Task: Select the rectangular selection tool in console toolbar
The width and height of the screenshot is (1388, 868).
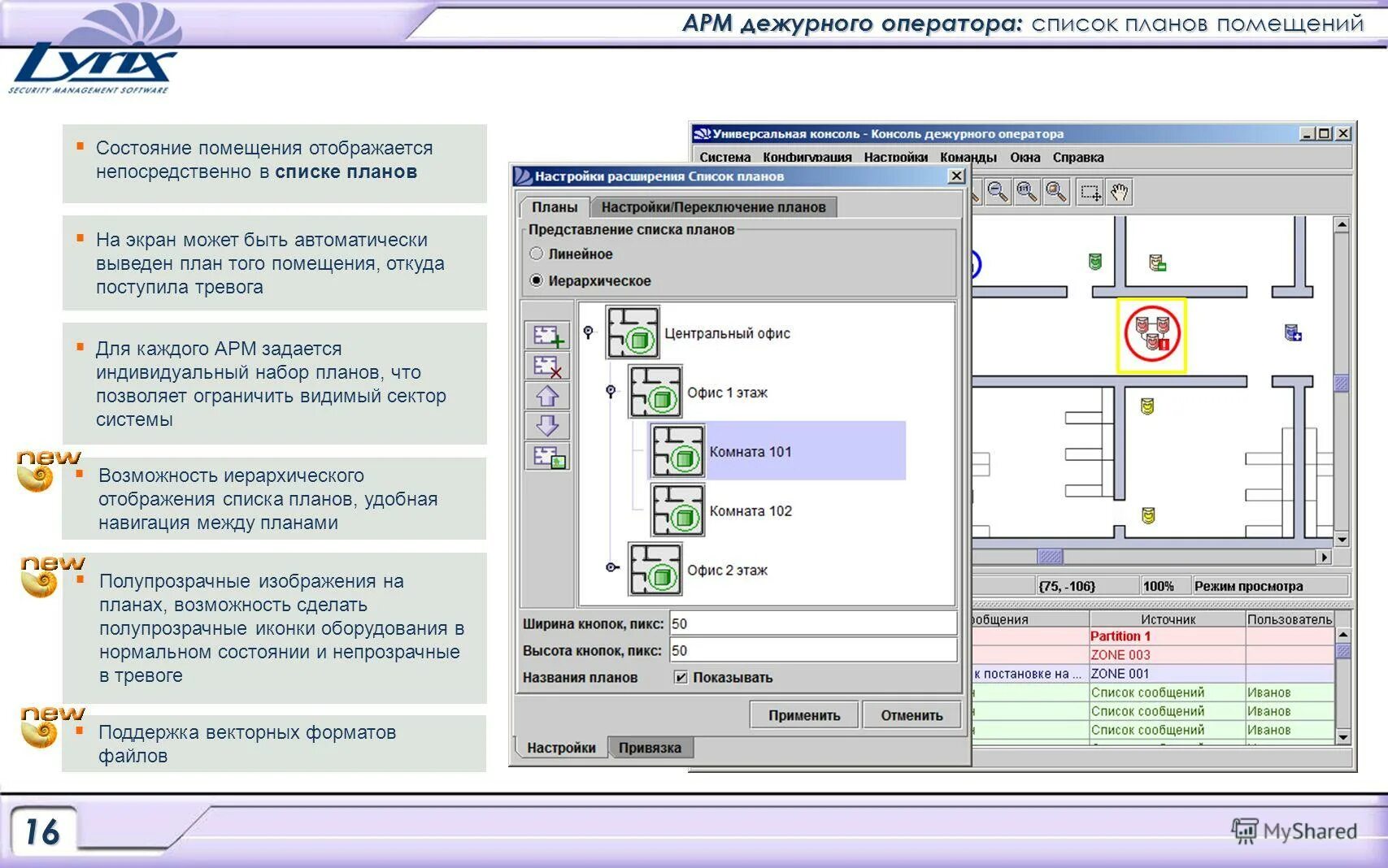Action: point(1090,192)
